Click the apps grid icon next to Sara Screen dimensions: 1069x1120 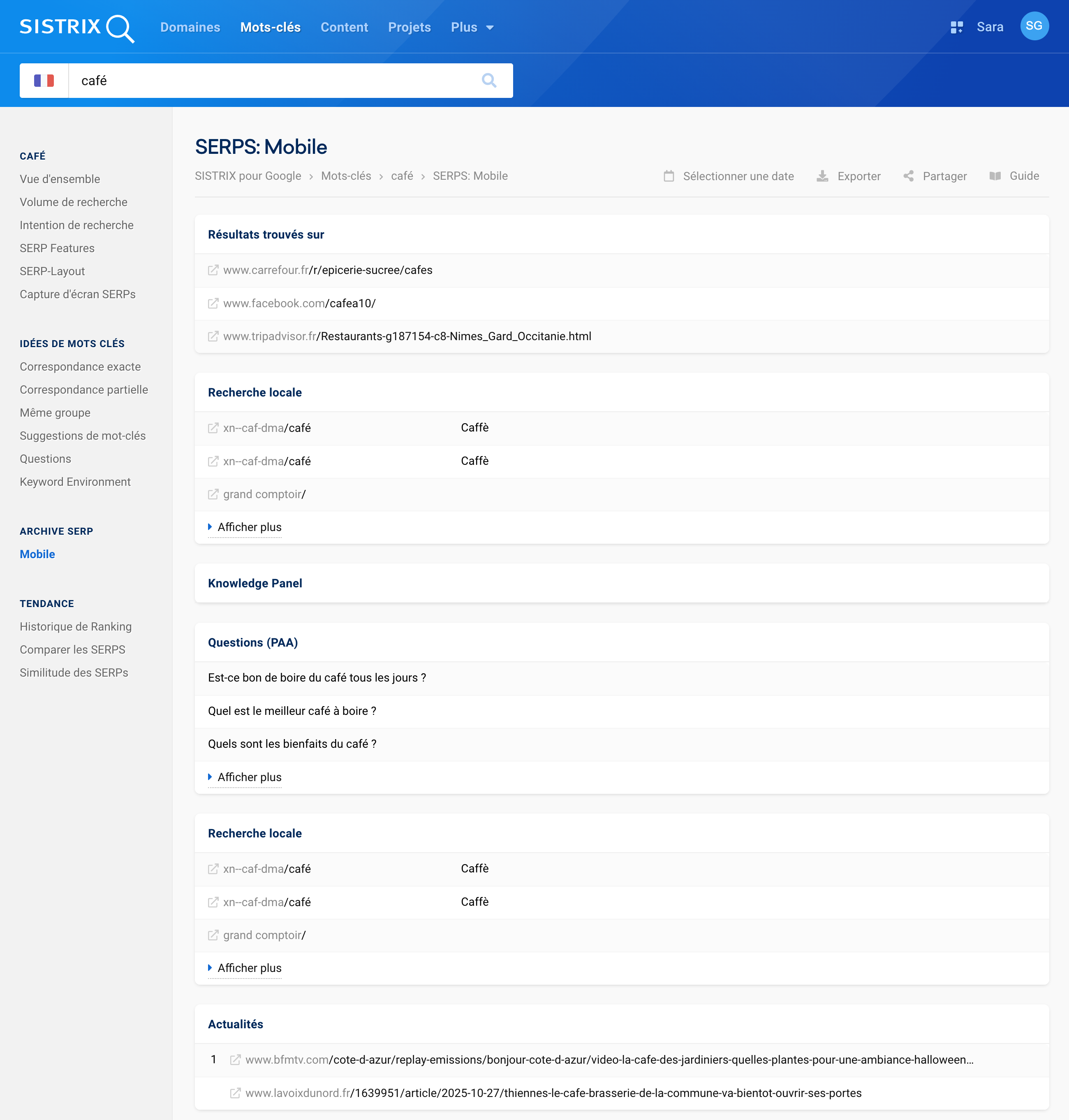pos(956,26)
